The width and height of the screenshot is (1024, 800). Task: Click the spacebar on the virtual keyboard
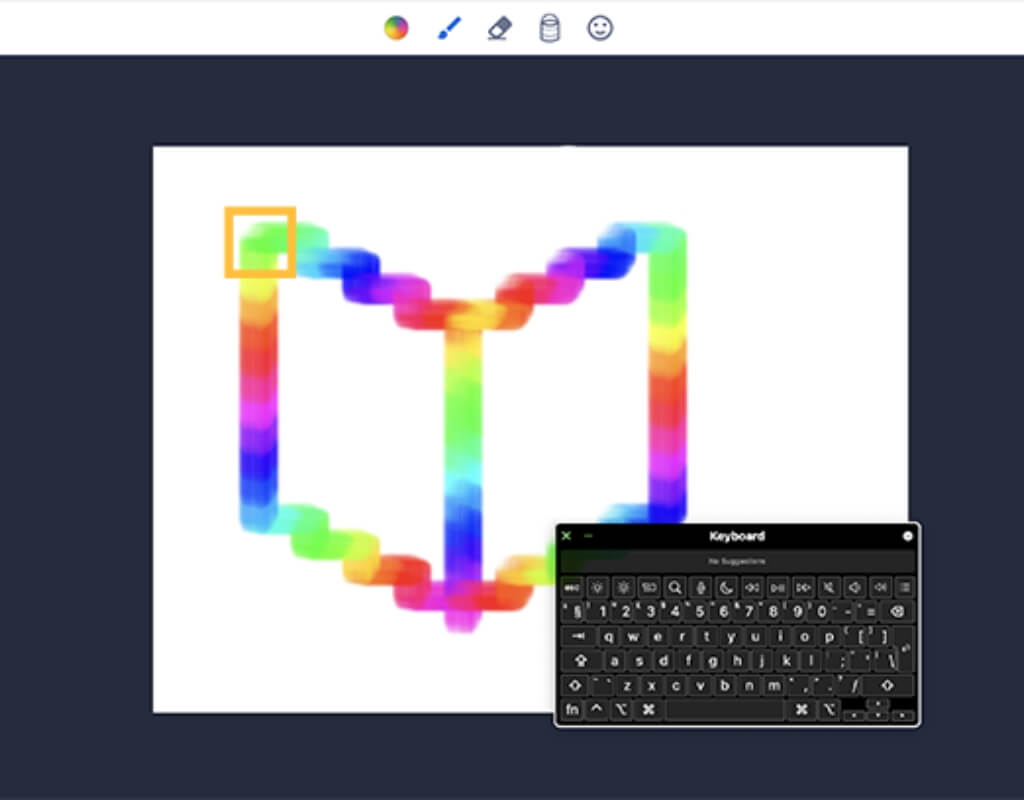(724, 710)
